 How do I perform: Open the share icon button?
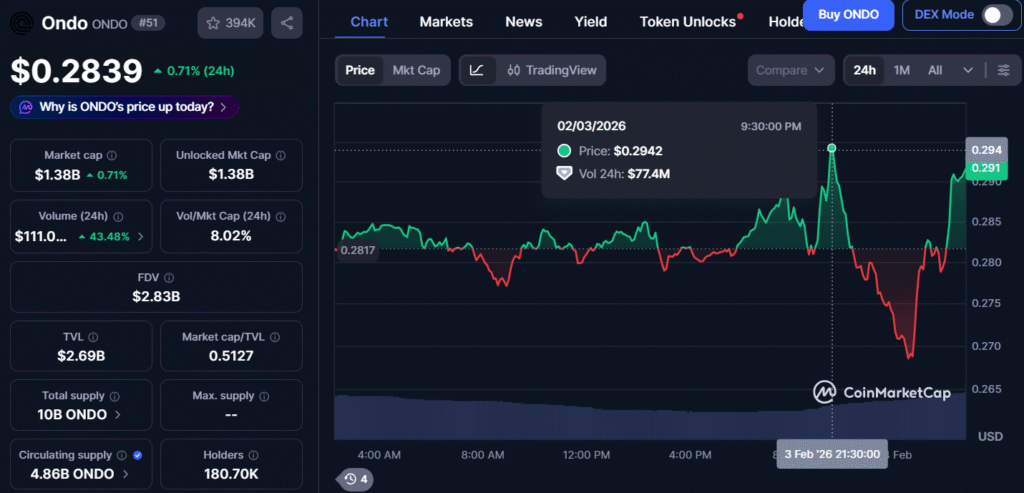point(287,24)
